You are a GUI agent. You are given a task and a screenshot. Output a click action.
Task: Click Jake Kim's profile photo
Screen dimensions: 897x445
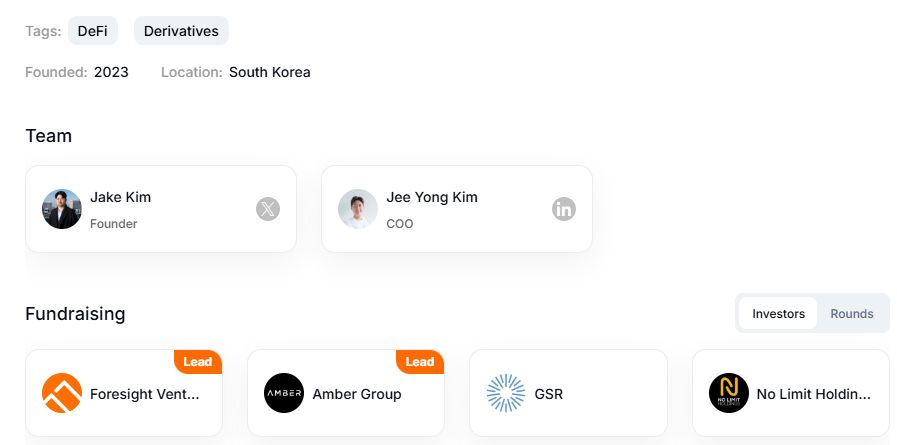pyautogui.click(x=62, y=209)
